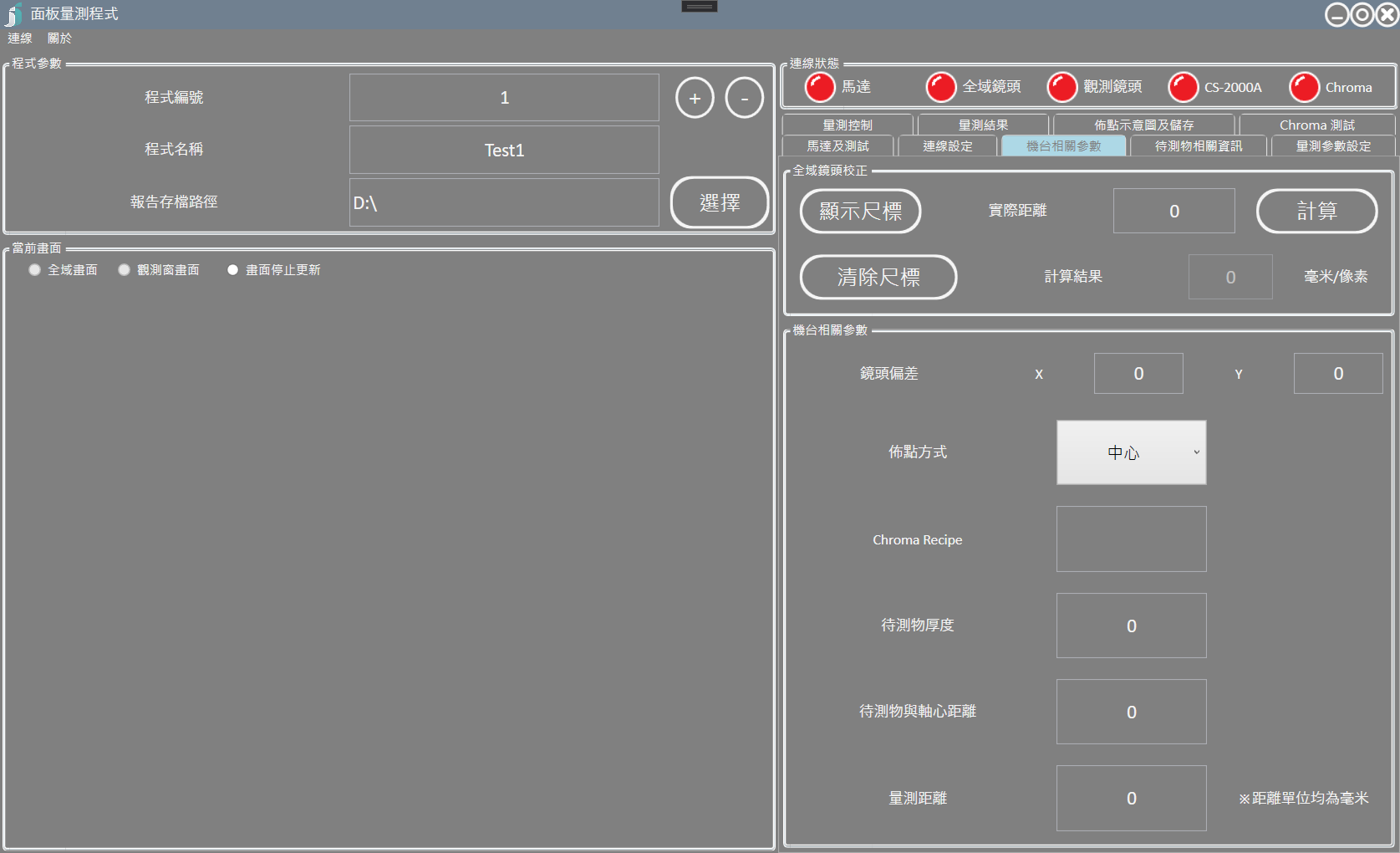This screenshot has width=1400, height=853.
Task: Click the Chroma red status indicator
Action: (1305, 87)
